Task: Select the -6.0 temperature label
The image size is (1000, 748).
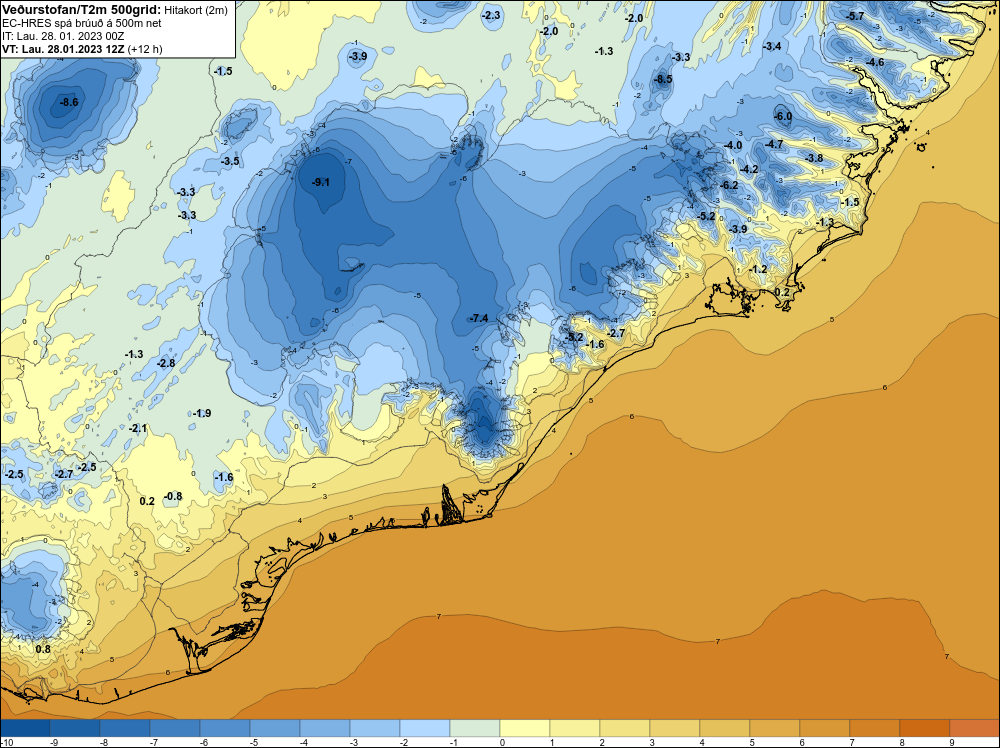Action: (x=783, y=116)
